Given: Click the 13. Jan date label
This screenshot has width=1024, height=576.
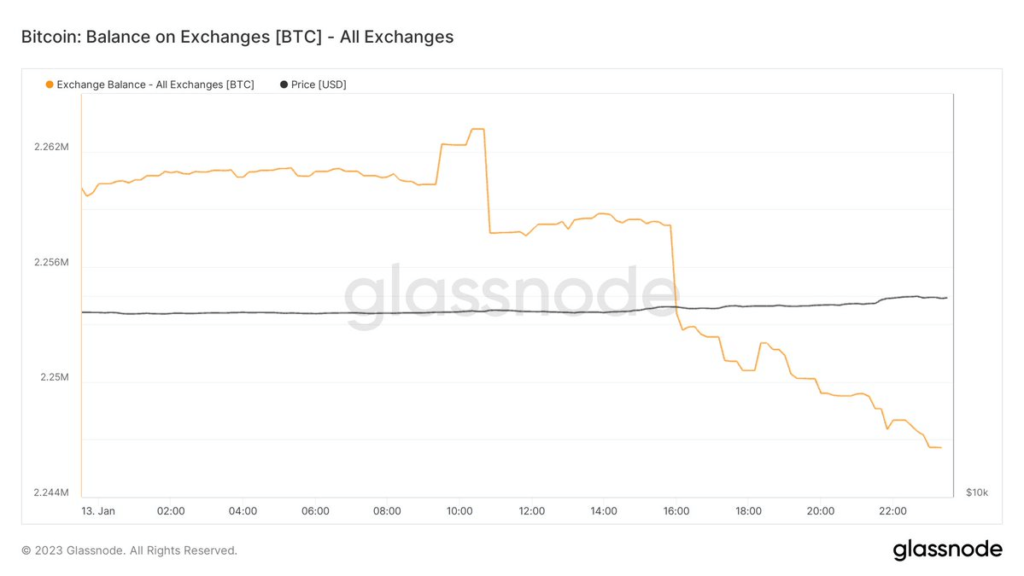Looking at the screenshot, I should (99, 511).
